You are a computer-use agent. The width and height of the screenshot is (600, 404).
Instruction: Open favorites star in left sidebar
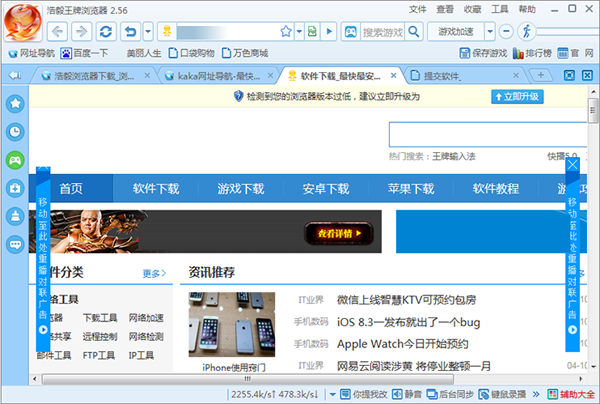pyautogui.click(x=15, y=104)
